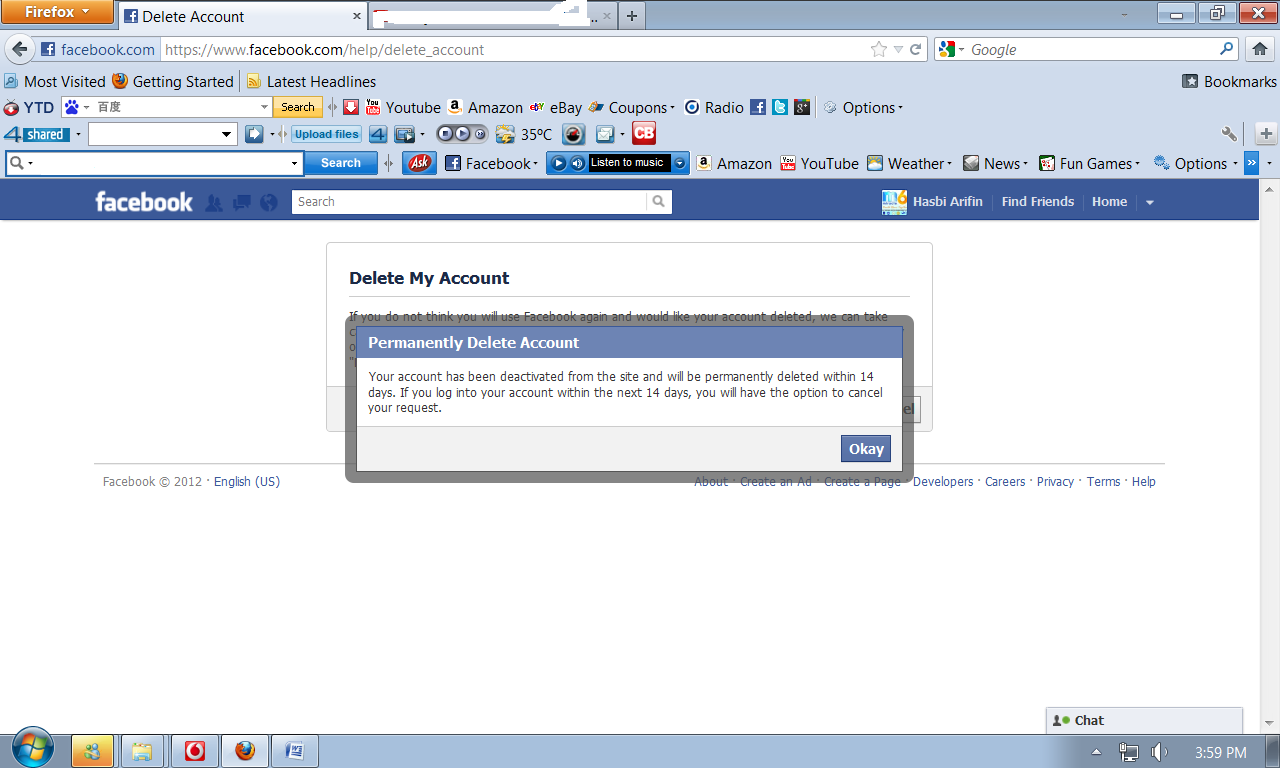Image resolution: width=1280 pixels, height=768 pixels.
Task: Click the Upload files button
Action: 327,134
